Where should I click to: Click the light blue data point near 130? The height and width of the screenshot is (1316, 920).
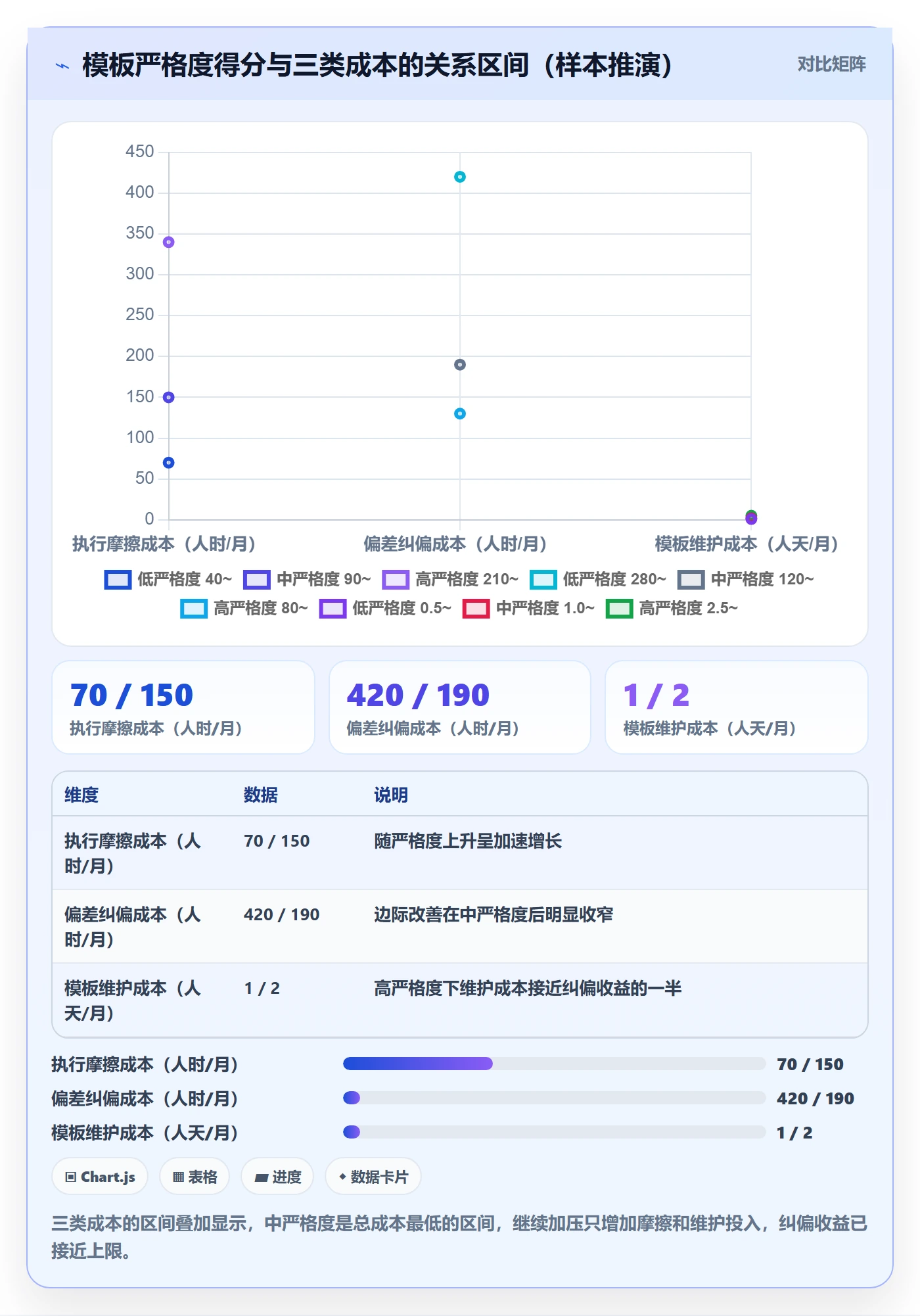[x=460, y=413]
